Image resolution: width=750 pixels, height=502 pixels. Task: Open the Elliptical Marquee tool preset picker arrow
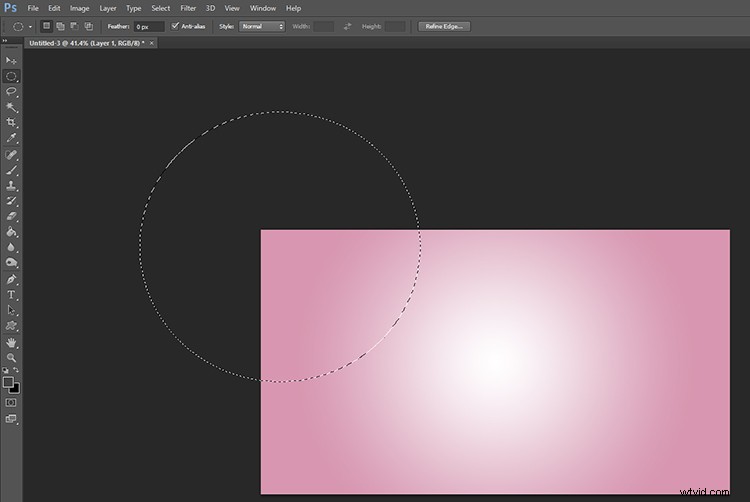coord(30,27)
